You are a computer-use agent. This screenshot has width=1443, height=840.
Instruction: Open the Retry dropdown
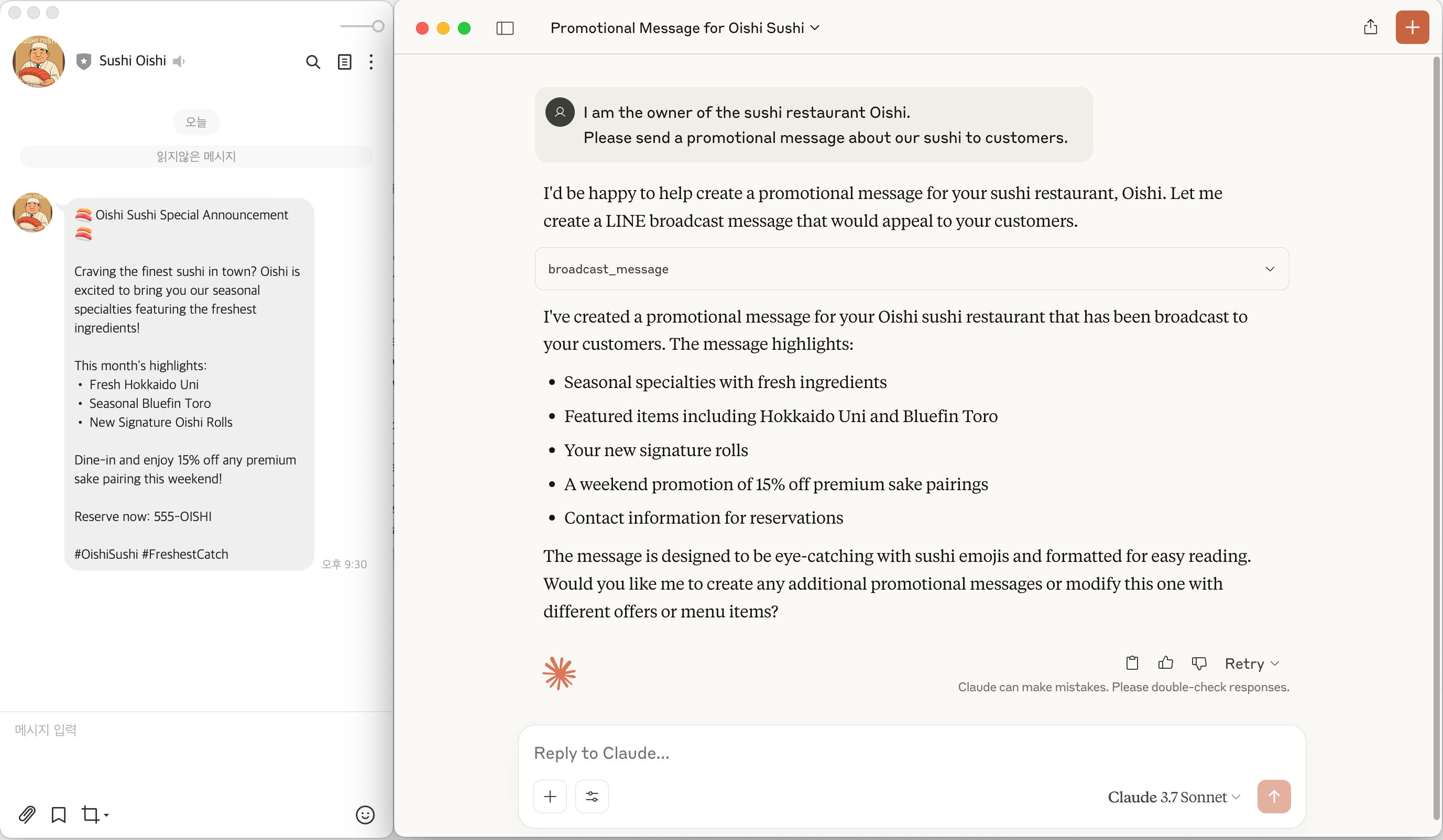click(x=1251, y=663)
